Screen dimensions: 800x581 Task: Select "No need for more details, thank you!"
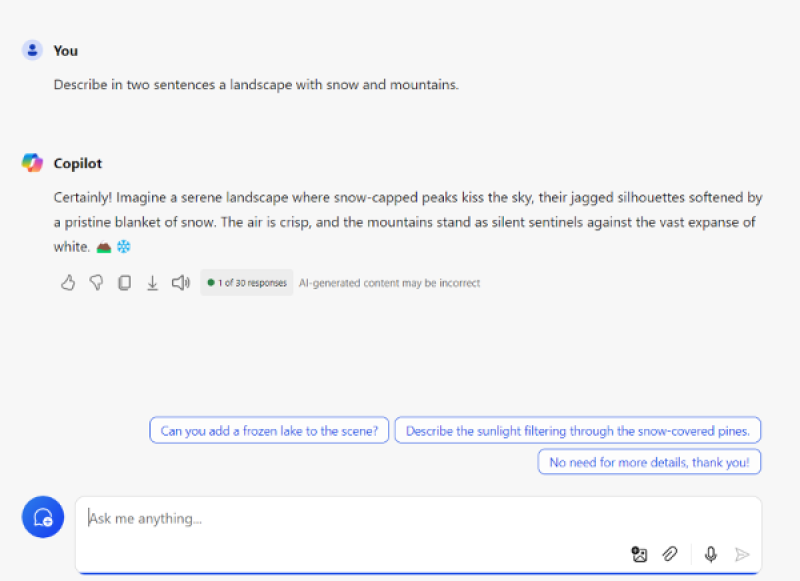(x=649, y=462)
